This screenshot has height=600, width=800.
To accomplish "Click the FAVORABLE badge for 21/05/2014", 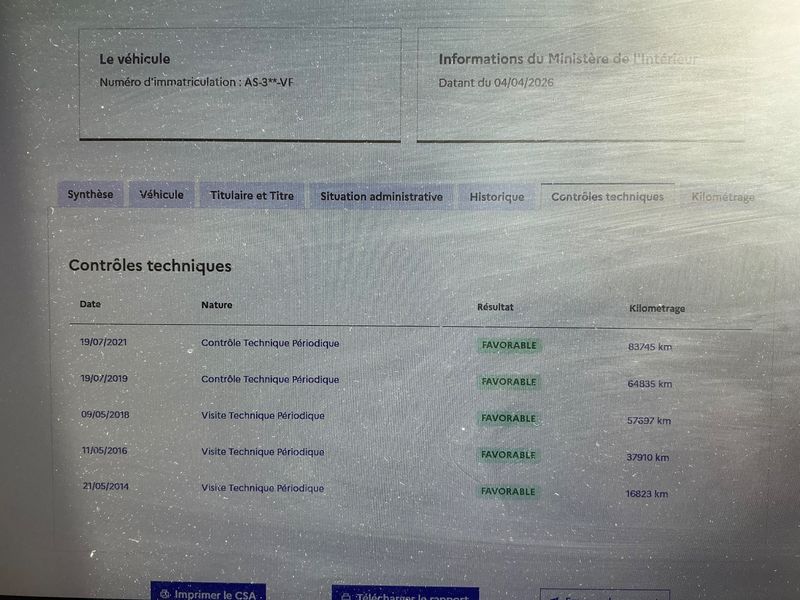I will (508, 492).
